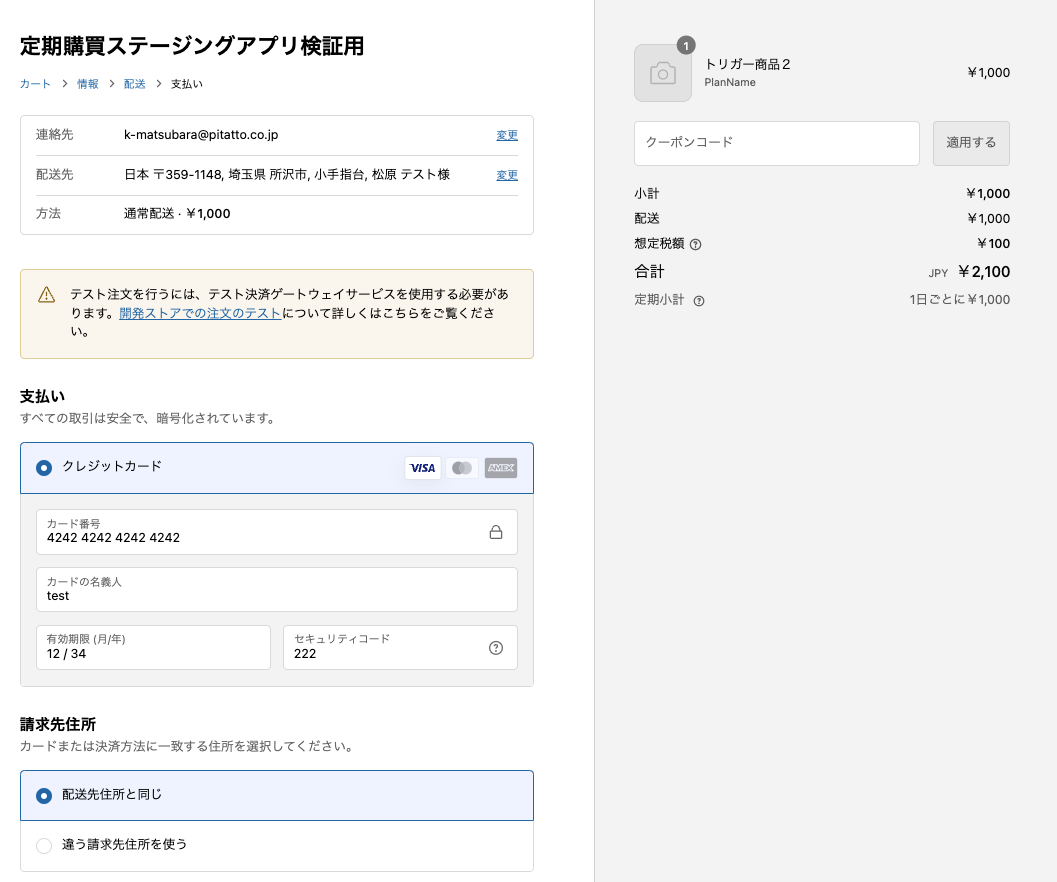This screenshot has height=882, width=1057.
Task: Select 配送先住所と同じ billing address option
Action: (x=44, y=796)
